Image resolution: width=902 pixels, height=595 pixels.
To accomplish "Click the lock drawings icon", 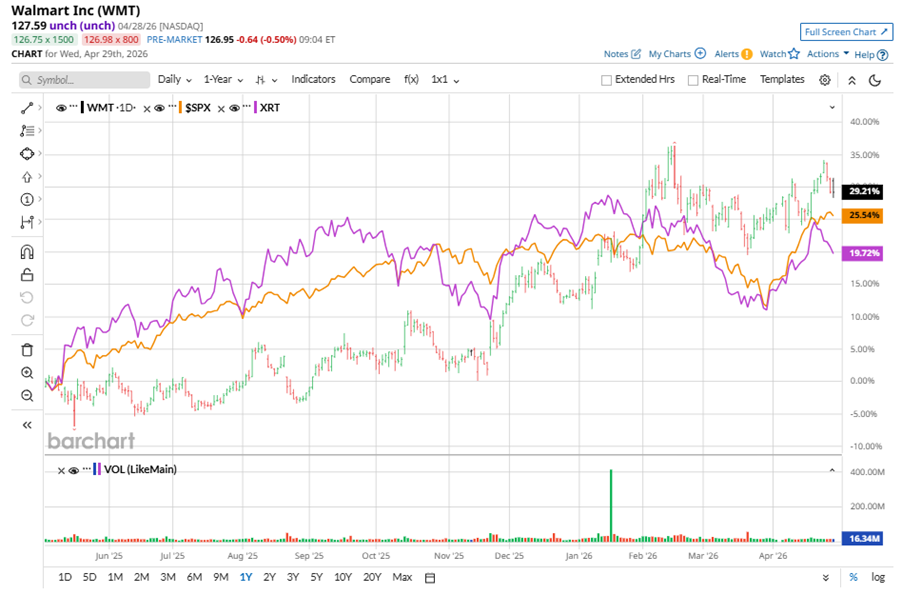I will click(27, 275).
